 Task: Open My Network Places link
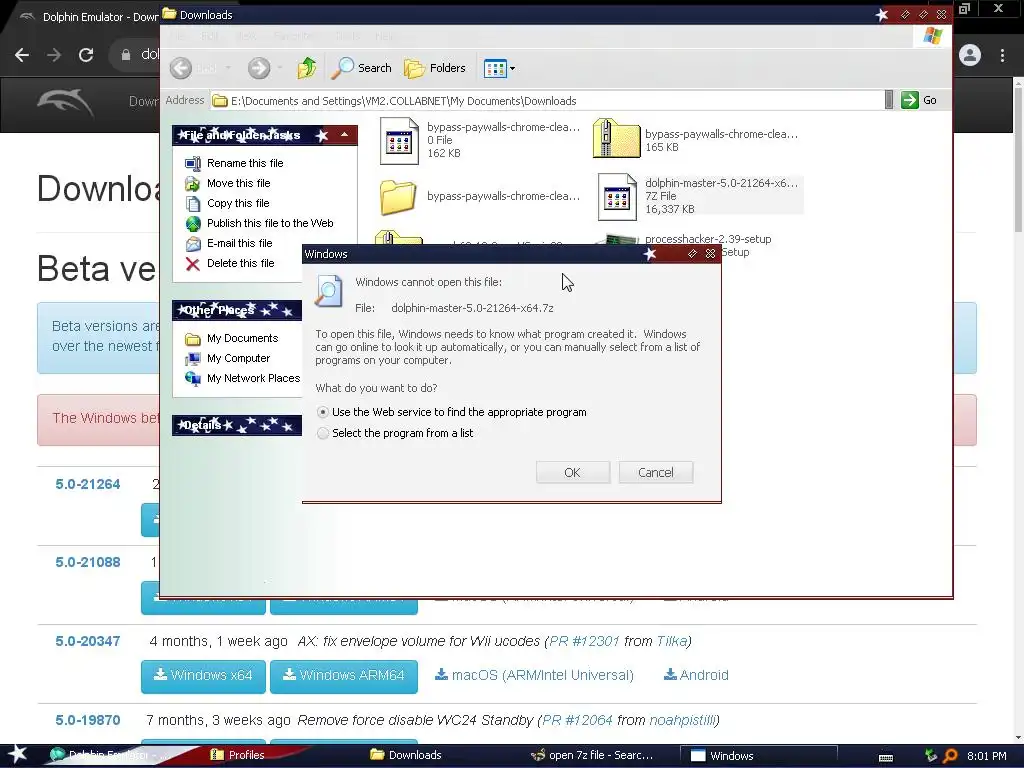click(253, 378)
